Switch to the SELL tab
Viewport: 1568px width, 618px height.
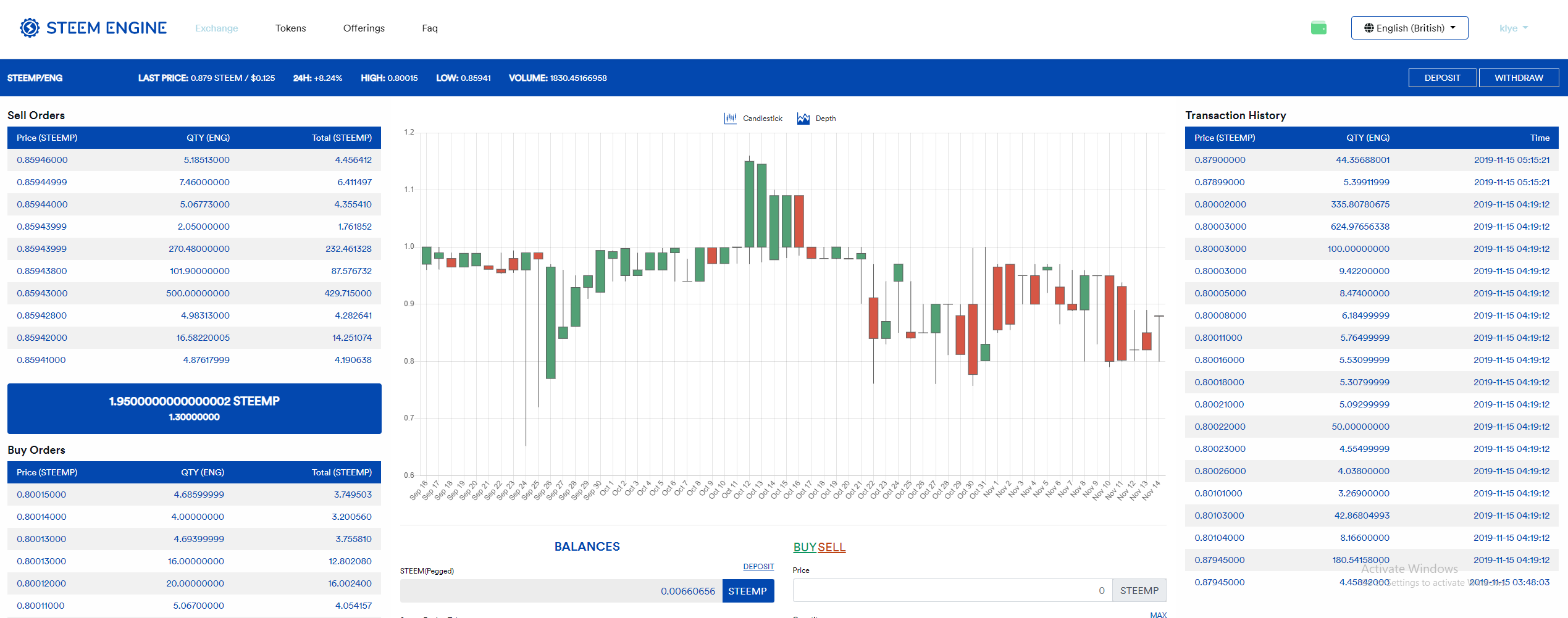[x=832, y=547]
